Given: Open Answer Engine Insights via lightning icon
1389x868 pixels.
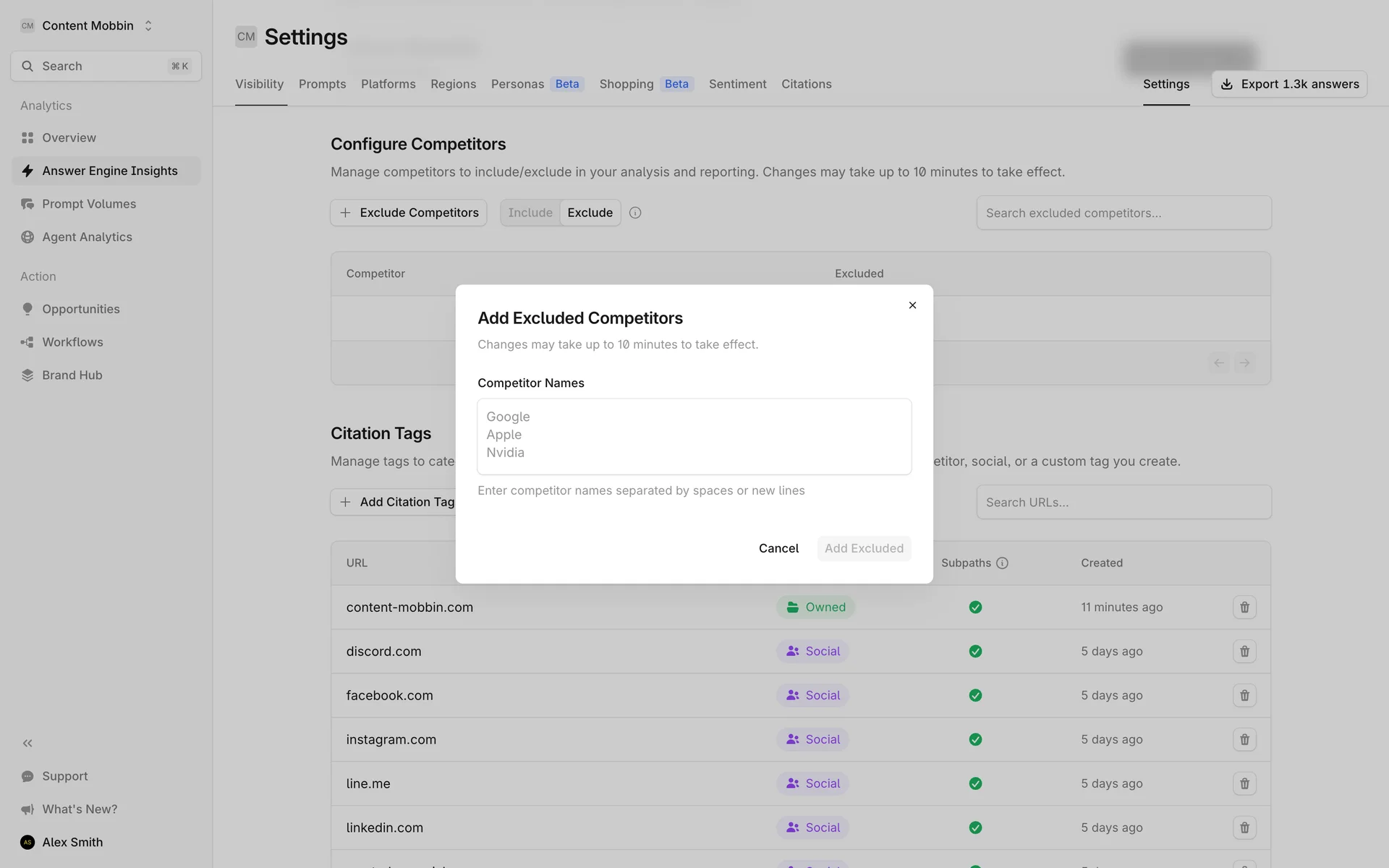Looking at the screenshot, I should point(27,171).
